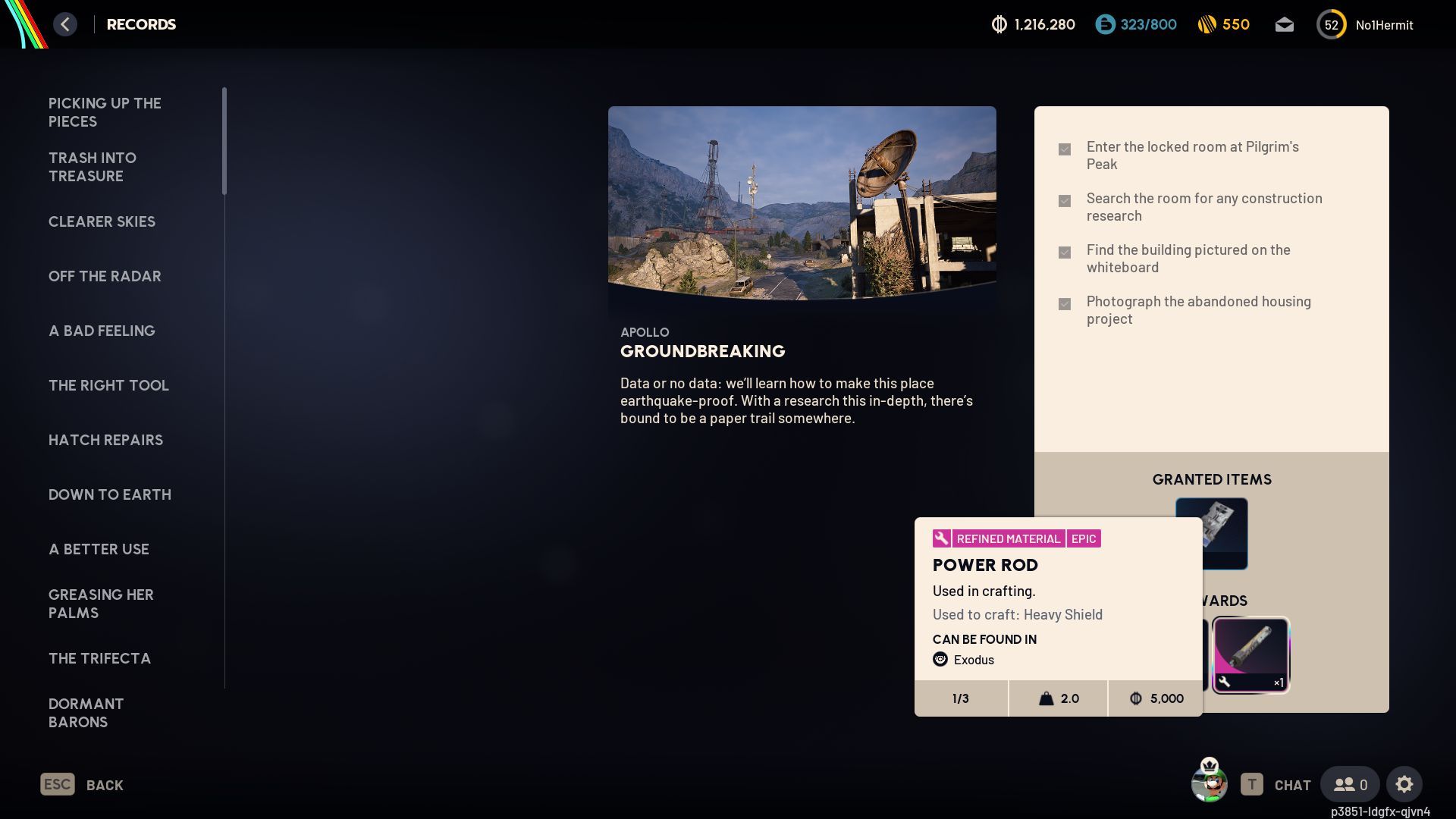Select the Hatch Repairs record
The width and height of the screenshot is (1456, 819).
click(105, 440)
